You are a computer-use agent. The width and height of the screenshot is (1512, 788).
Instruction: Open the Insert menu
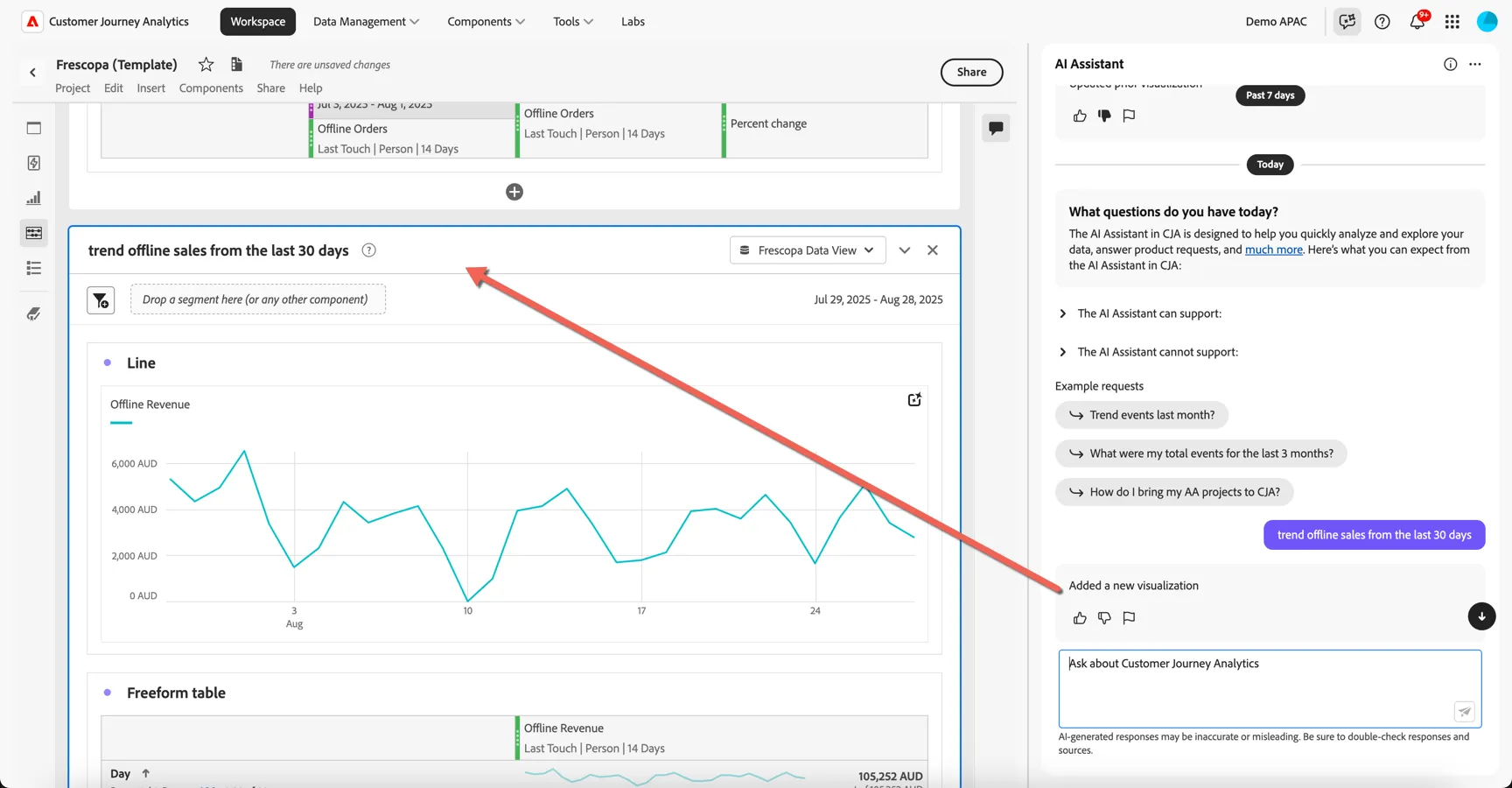pyautogui.click(x=150, y=88)
